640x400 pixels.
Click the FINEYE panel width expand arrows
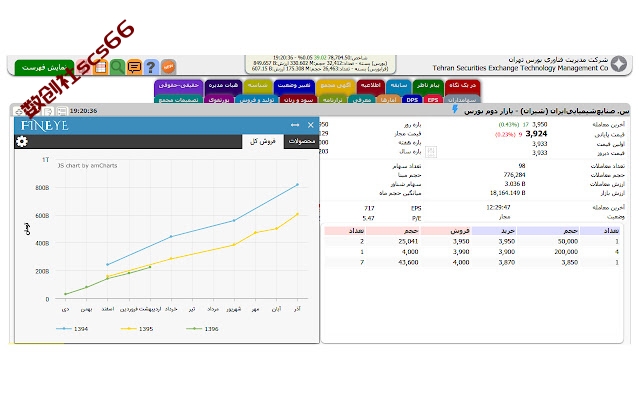(295, 125)
